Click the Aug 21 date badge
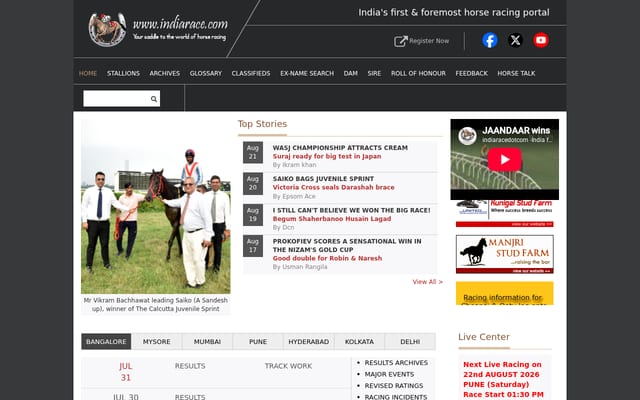Image resolution: width=640 pixels, height=400 pixels. pos(253,152)
